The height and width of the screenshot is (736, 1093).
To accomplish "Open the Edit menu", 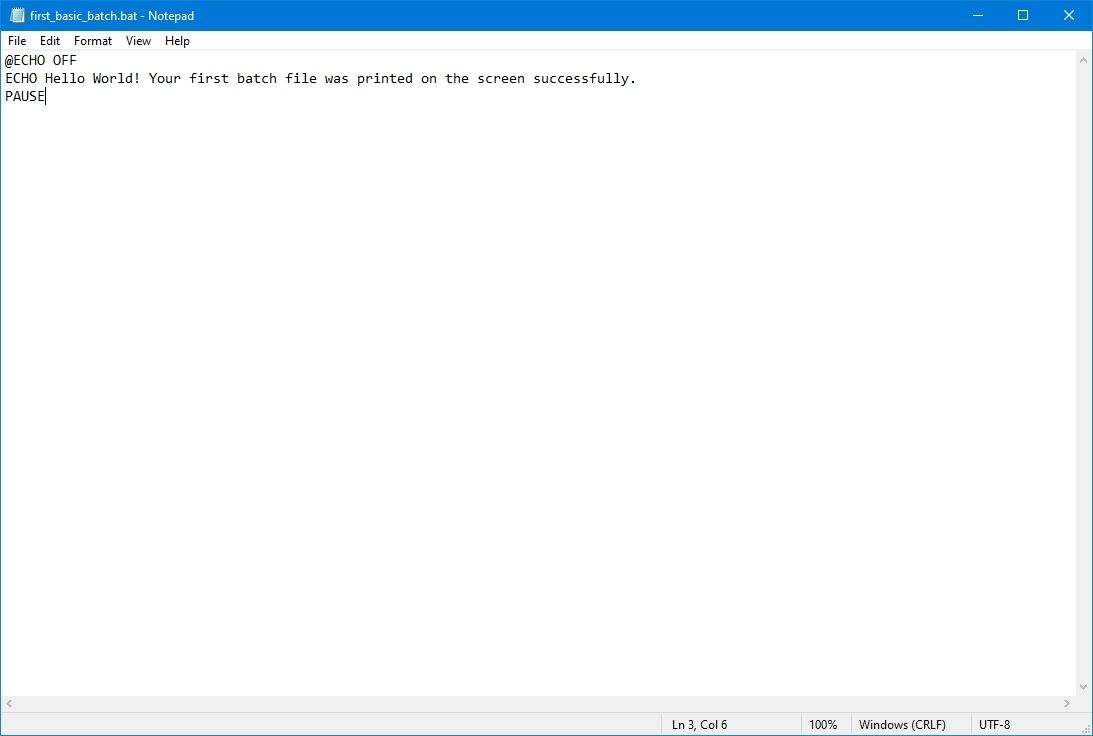I will pyautogui.click(x=49, y=41).
